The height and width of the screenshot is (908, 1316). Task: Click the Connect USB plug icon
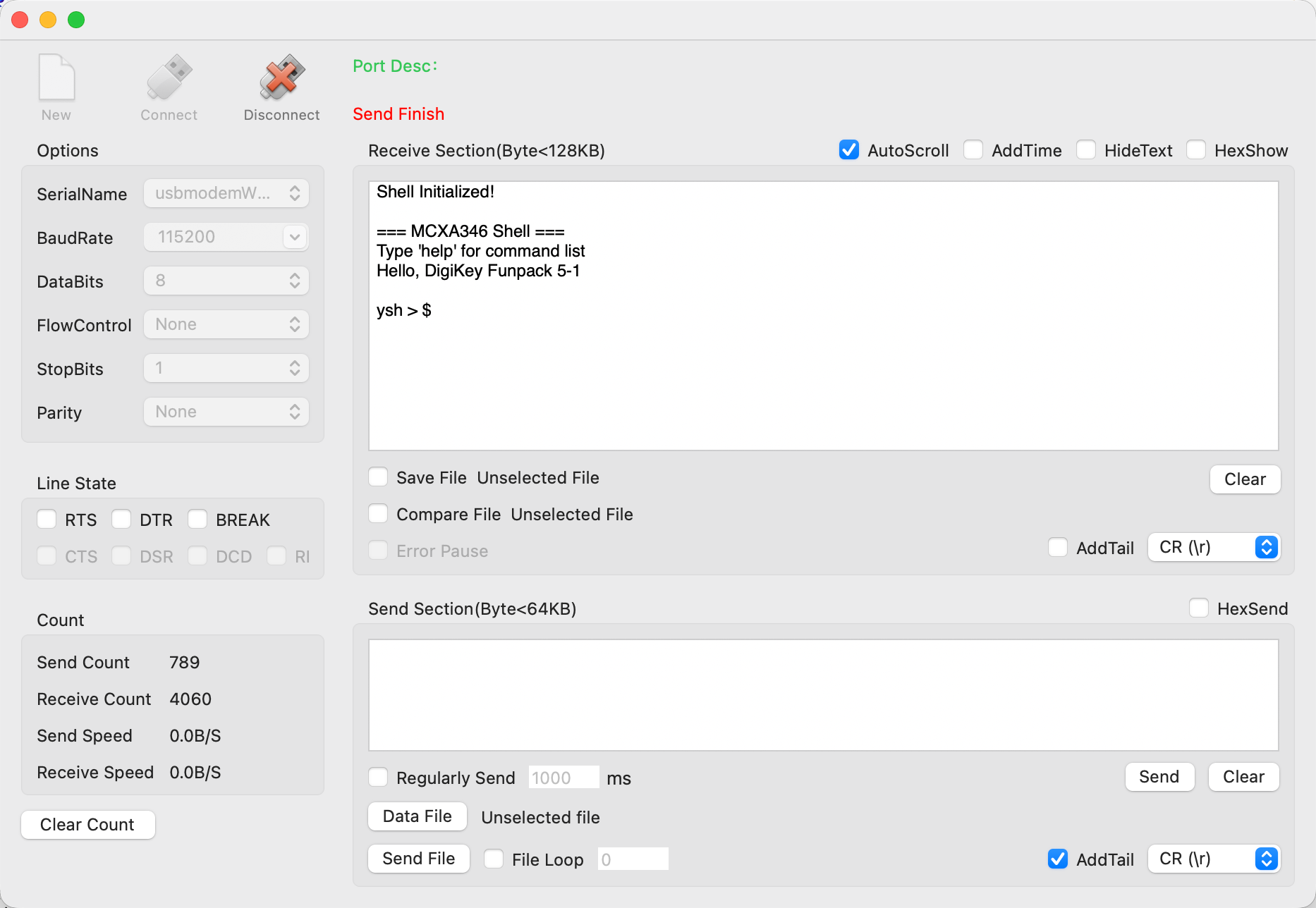click(169, 78)
